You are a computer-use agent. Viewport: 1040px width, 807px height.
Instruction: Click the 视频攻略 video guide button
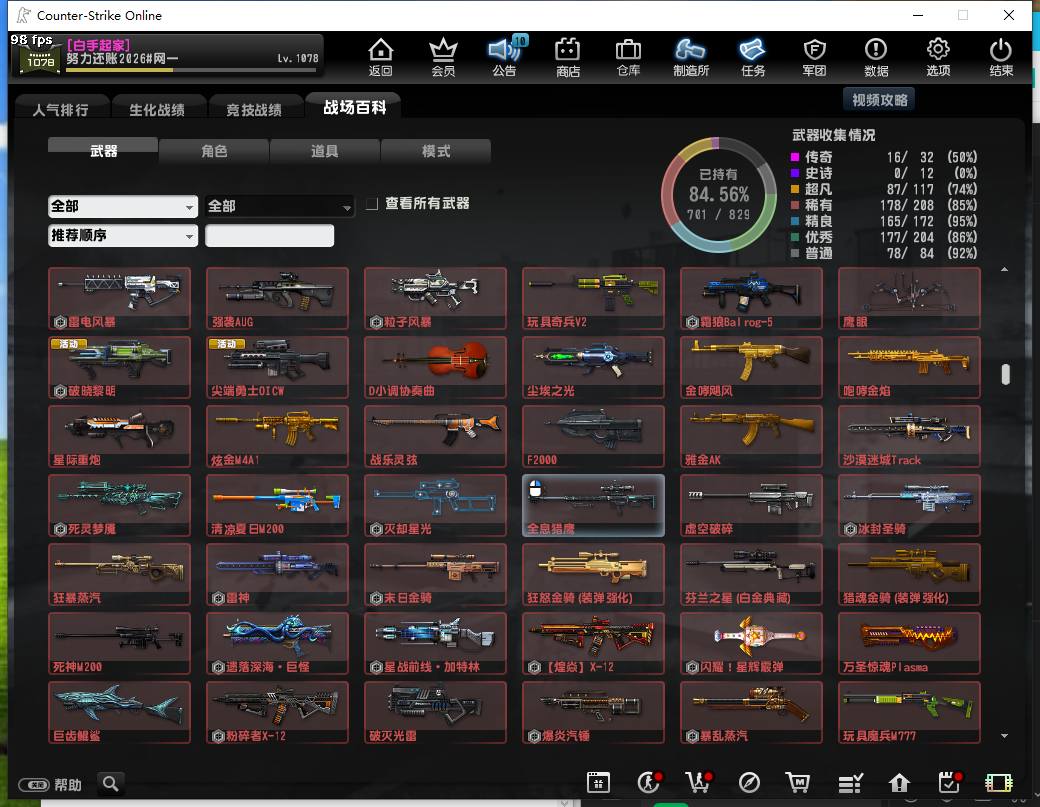tap(879, 100)
